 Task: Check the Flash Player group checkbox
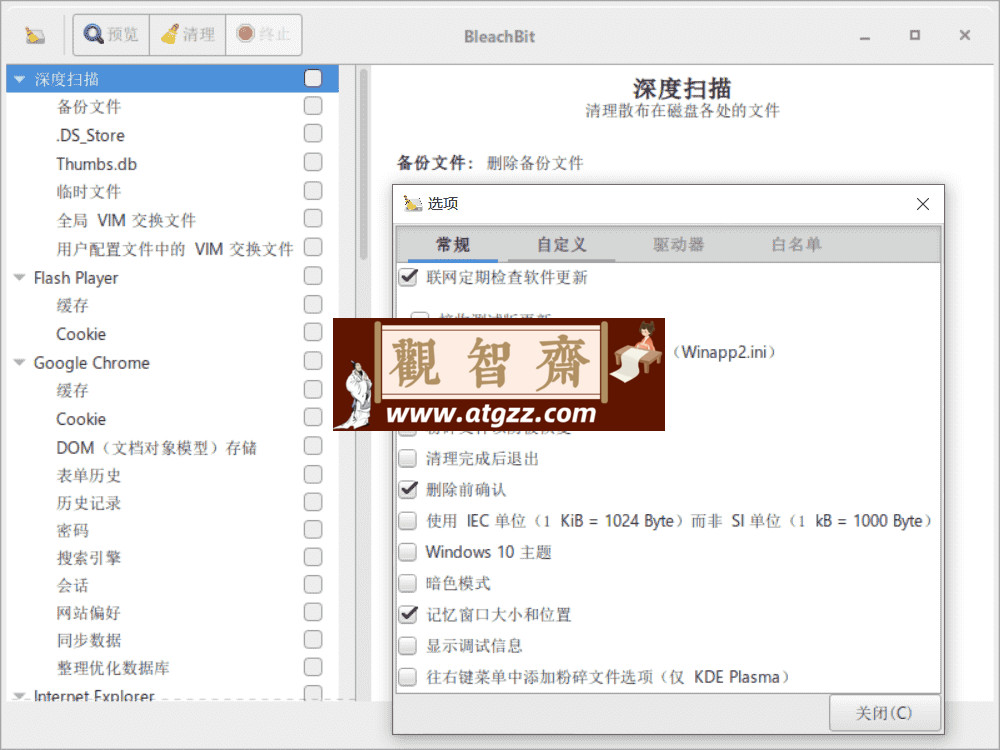point(313,276)
